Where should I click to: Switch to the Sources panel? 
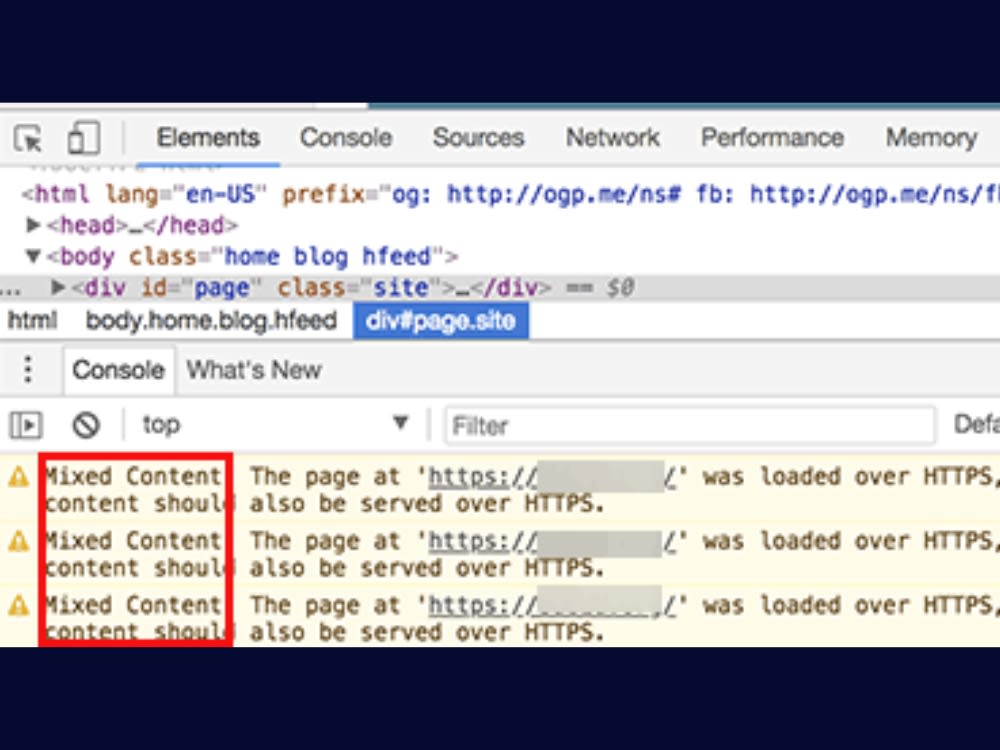(478, 138)
